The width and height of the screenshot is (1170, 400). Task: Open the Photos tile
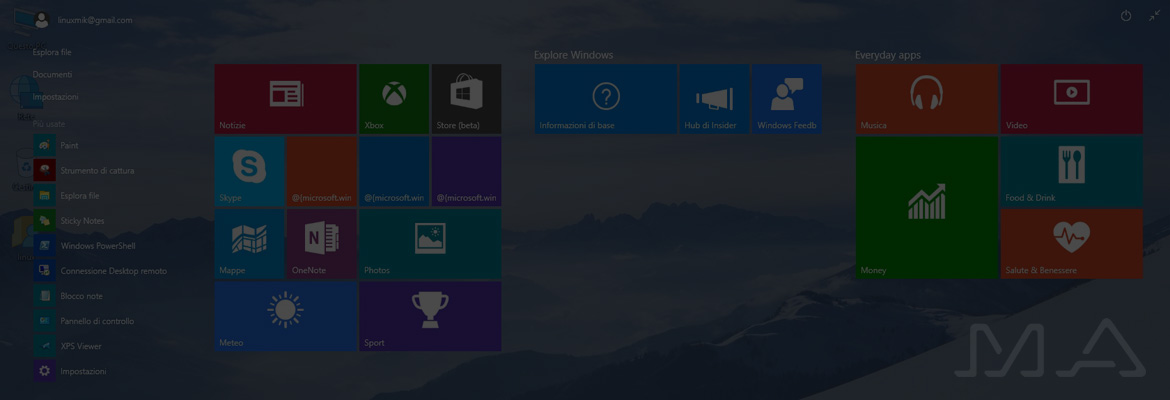[431, 243]
